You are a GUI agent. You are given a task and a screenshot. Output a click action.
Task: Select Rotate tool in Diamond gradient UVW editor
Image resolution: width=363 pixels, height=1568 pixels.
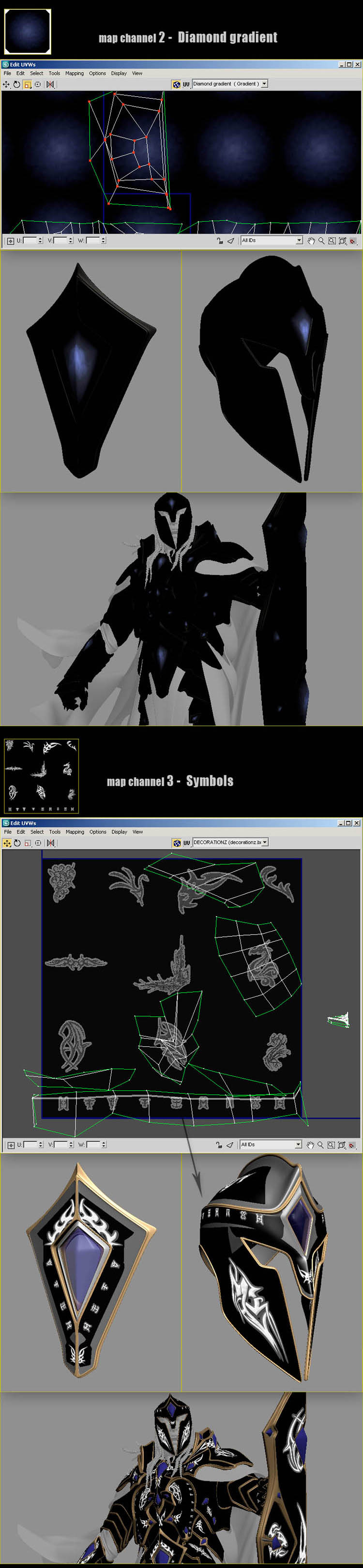pyautogui.click(x=17, y=85)
